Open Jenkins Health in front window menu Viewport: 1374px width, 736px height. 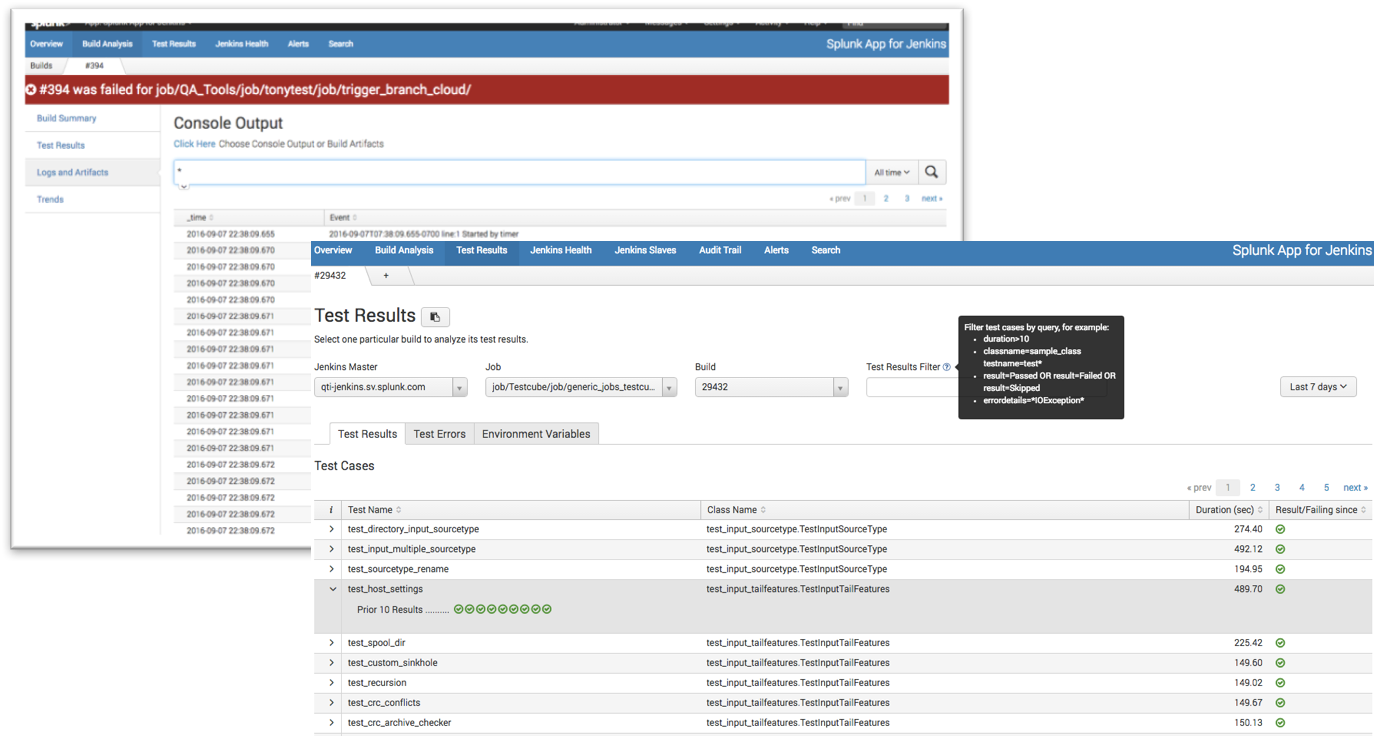tap(561, 250)
